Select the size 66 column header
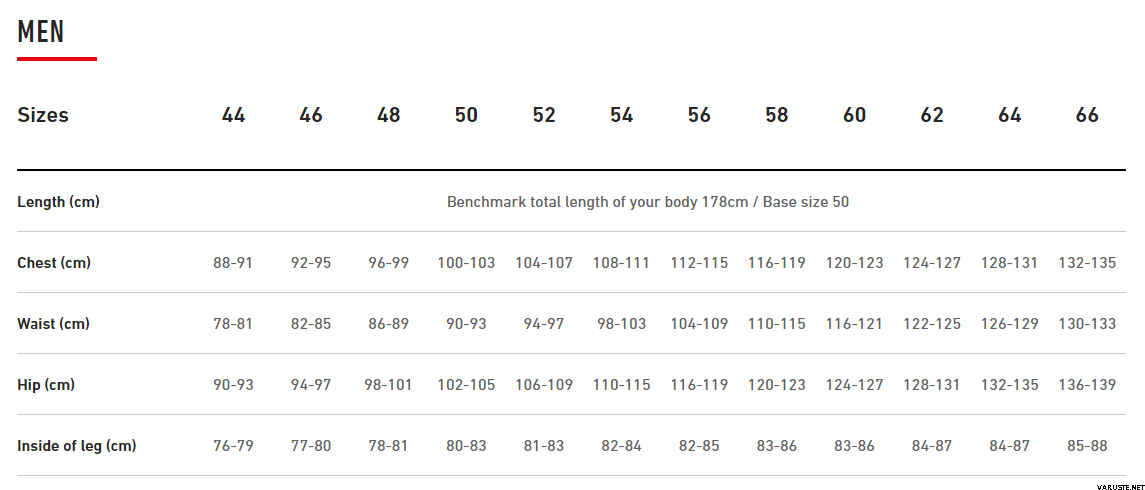1145x490 pixels. coord(1087,115)
